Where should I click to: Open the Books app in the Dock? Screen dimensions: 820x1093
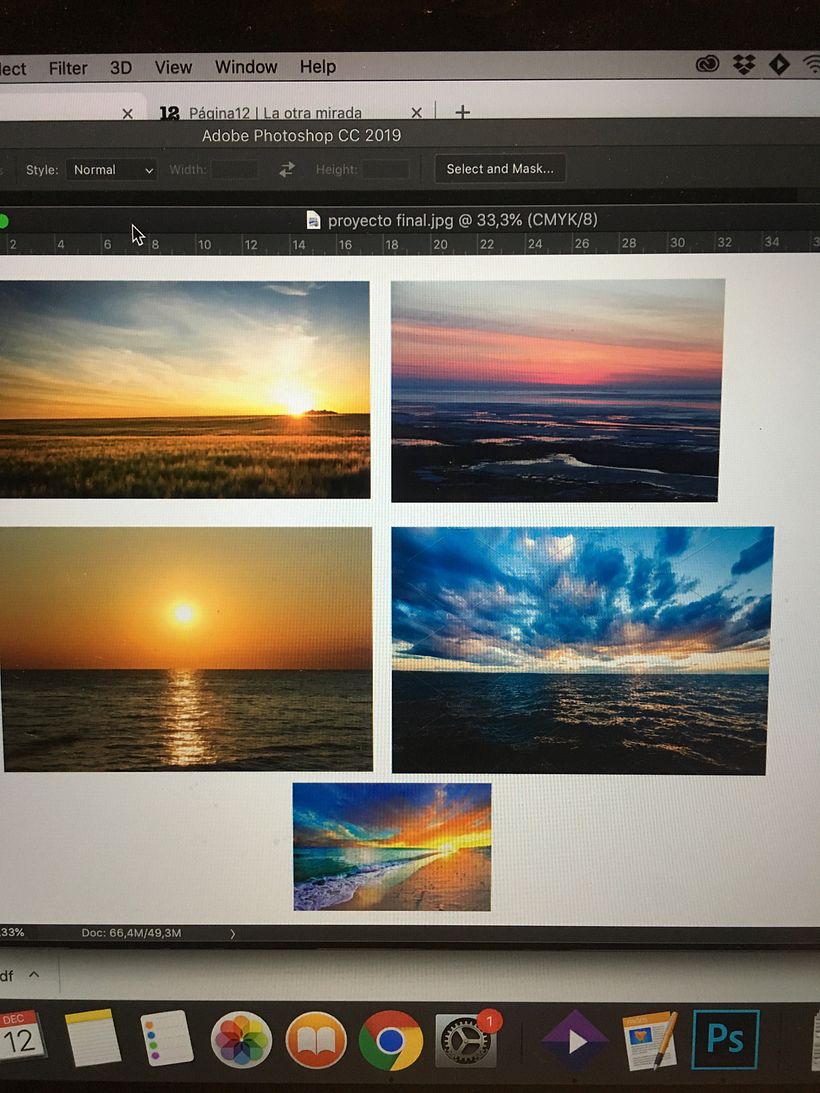pos(316,1040)
